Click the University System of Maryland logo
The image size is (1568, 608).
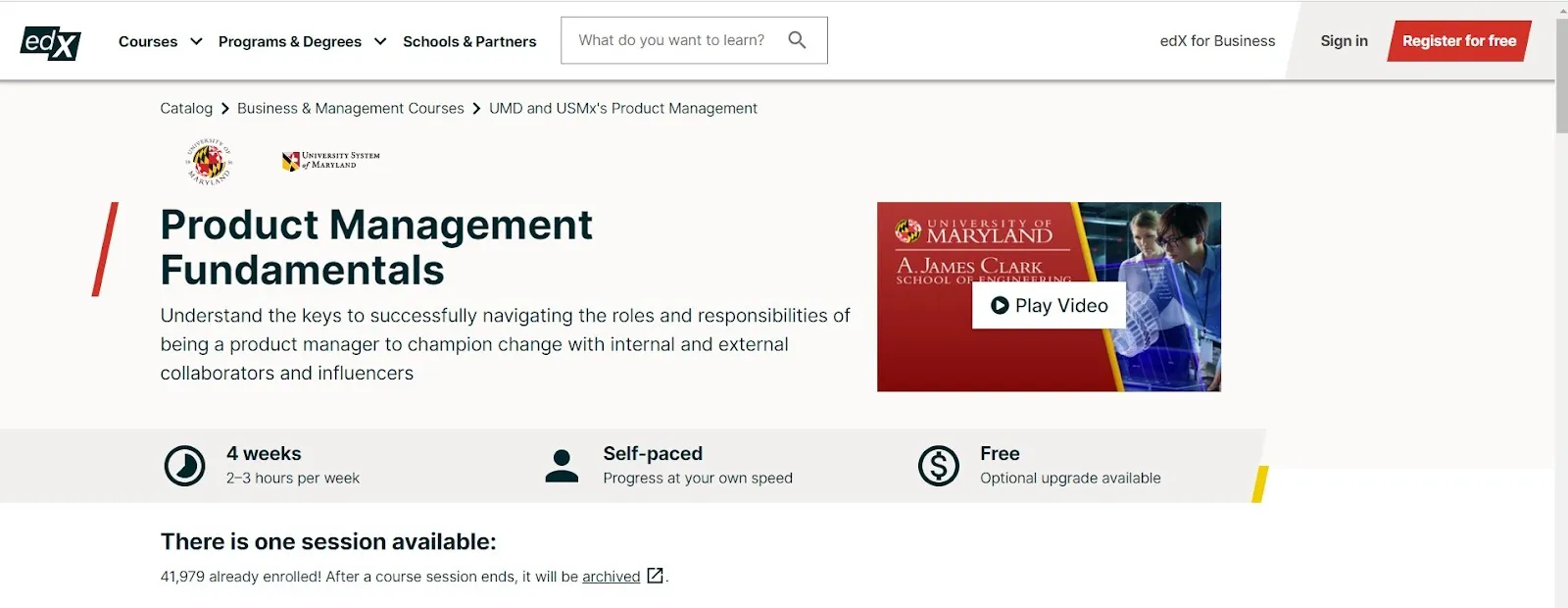330,161
